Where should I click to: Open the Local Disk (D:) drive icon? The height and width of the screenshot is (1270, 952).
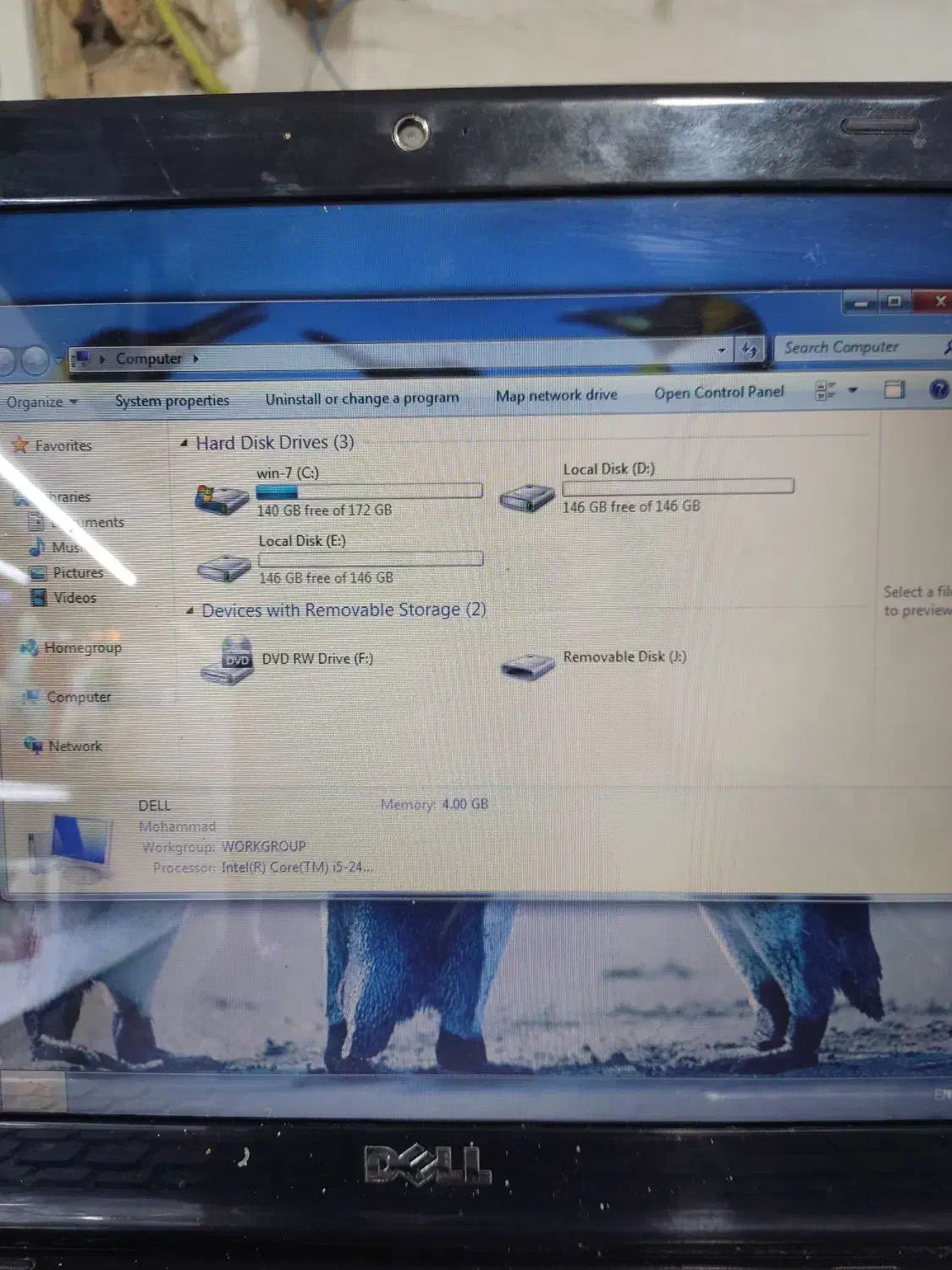click(x=527, y=497)
